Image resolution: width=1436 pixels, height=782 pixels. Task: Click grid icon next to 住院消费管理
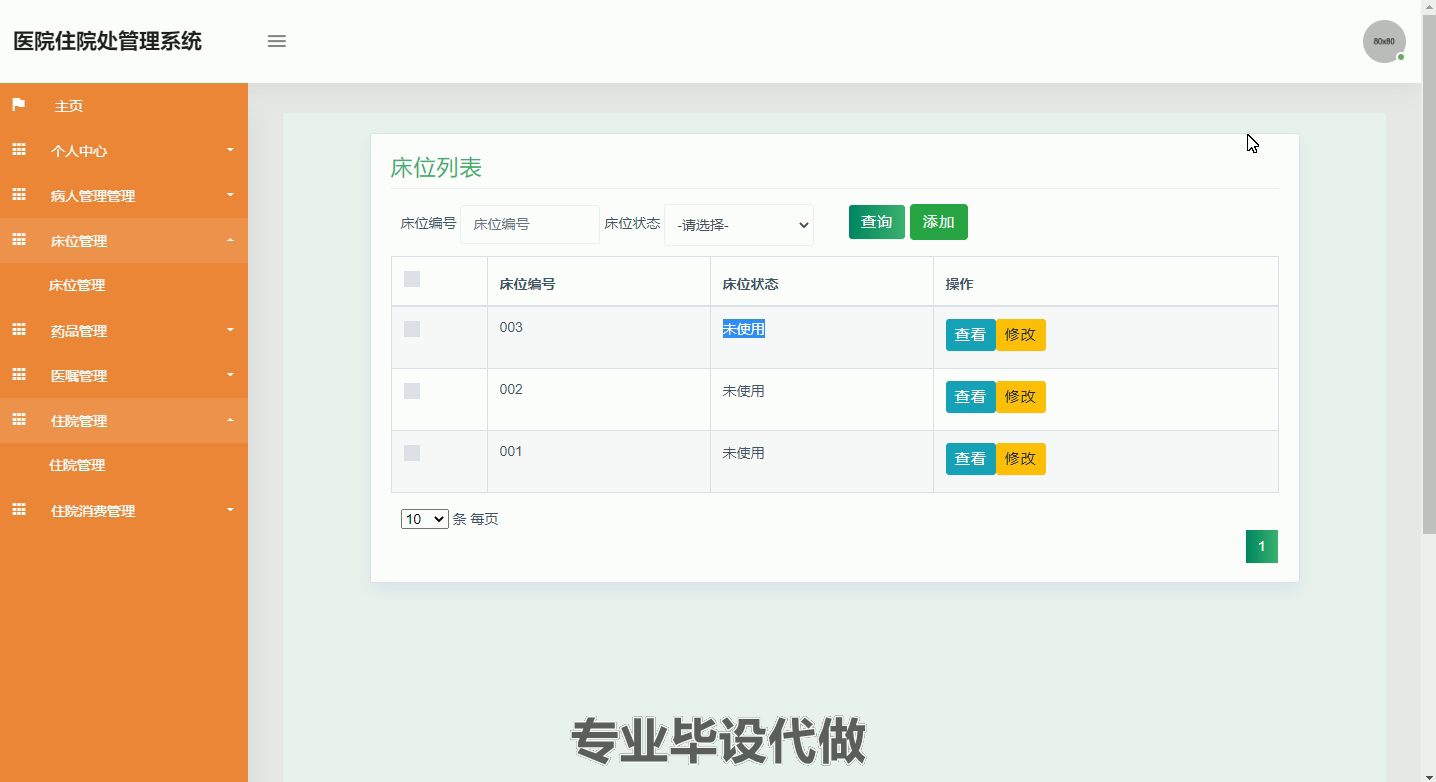(x=19, y=510)
